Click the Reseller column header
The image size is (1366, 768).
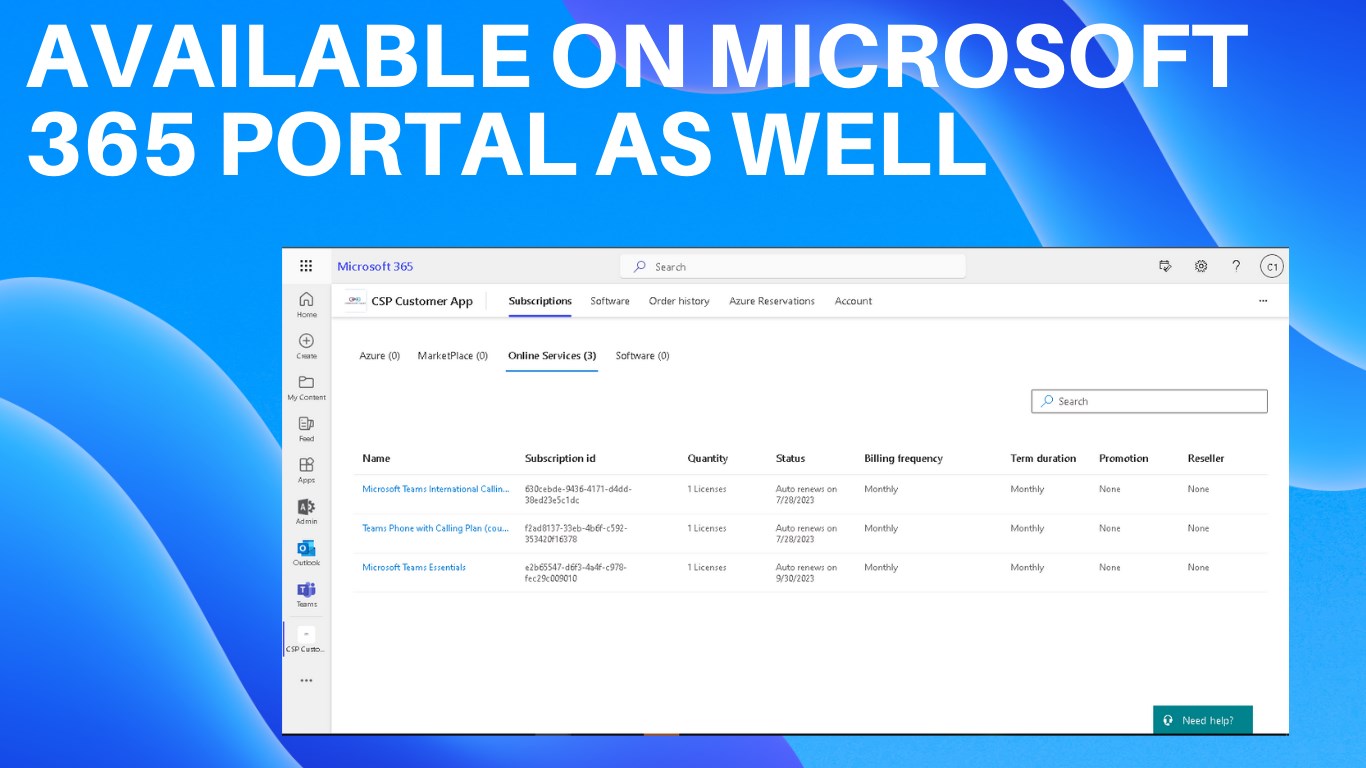click(1206, 458)
